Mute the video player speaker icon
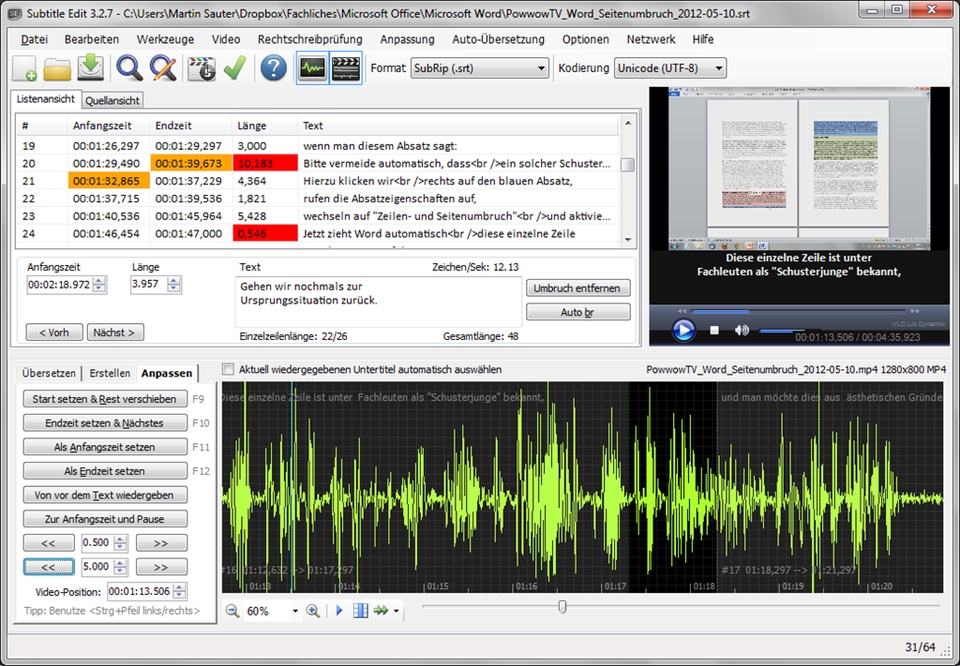 pos(741,331)
